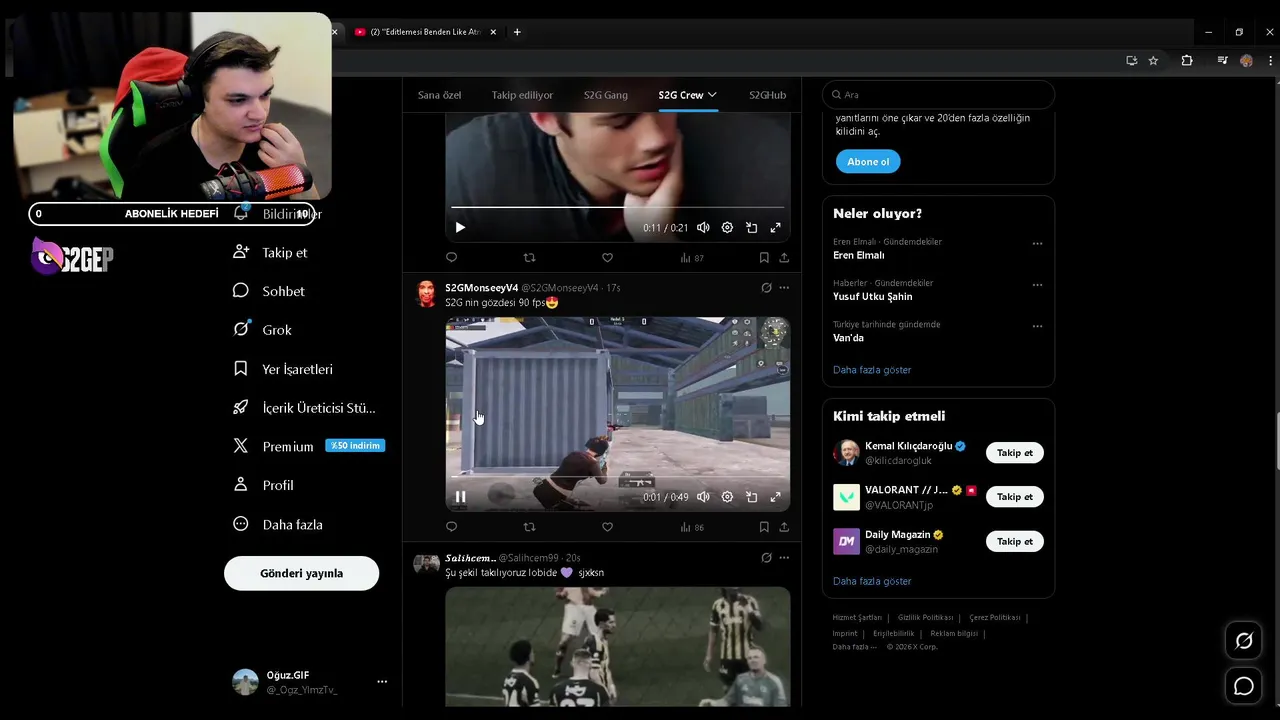Expand the S2G Crew tab chevron

(x=712, y=95)
